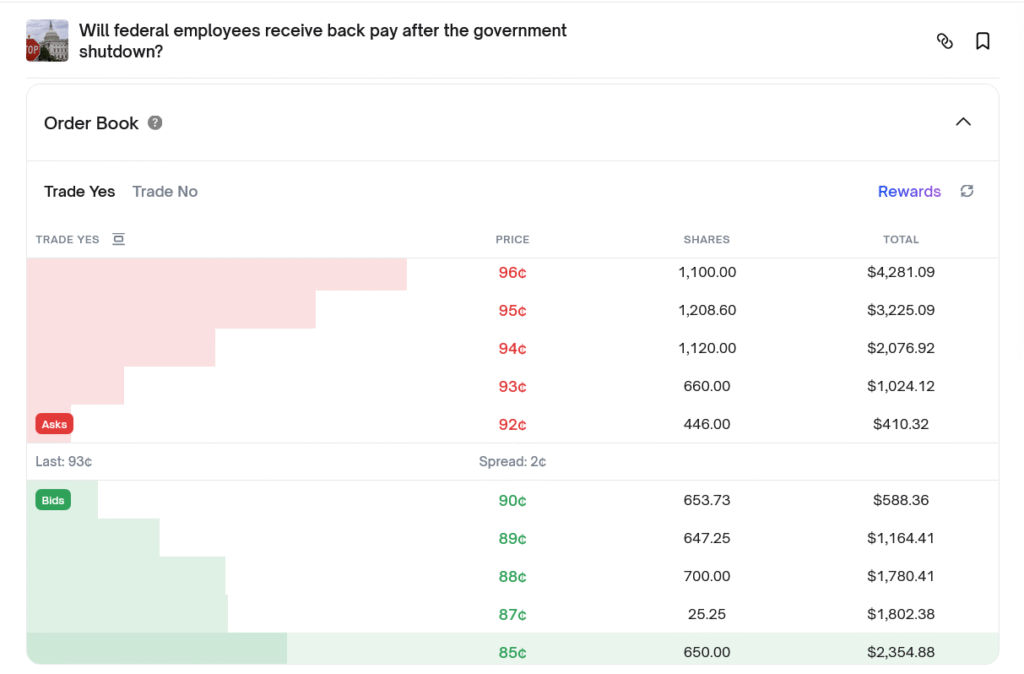
Task: Select the 92¢ ask price
Action: [x=512, y=425]
